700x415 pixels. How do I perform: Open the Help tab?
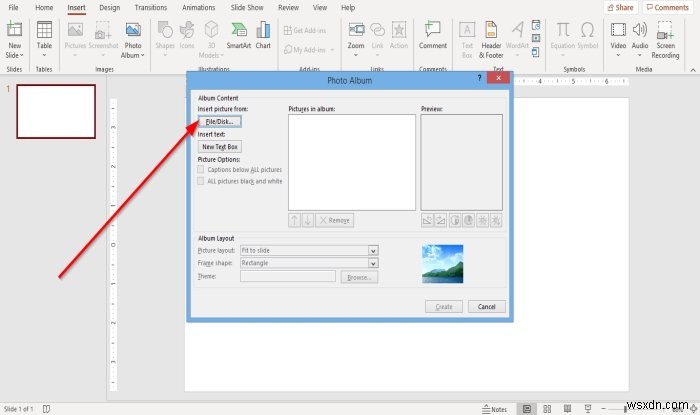click(348, 8)
